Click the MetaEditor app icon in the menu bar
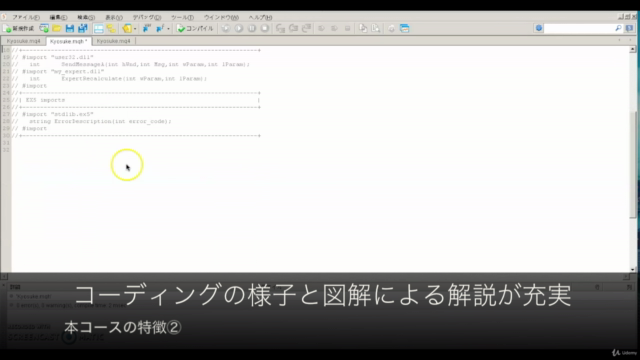Screen dimensions: 640x360 click(4, 17)
